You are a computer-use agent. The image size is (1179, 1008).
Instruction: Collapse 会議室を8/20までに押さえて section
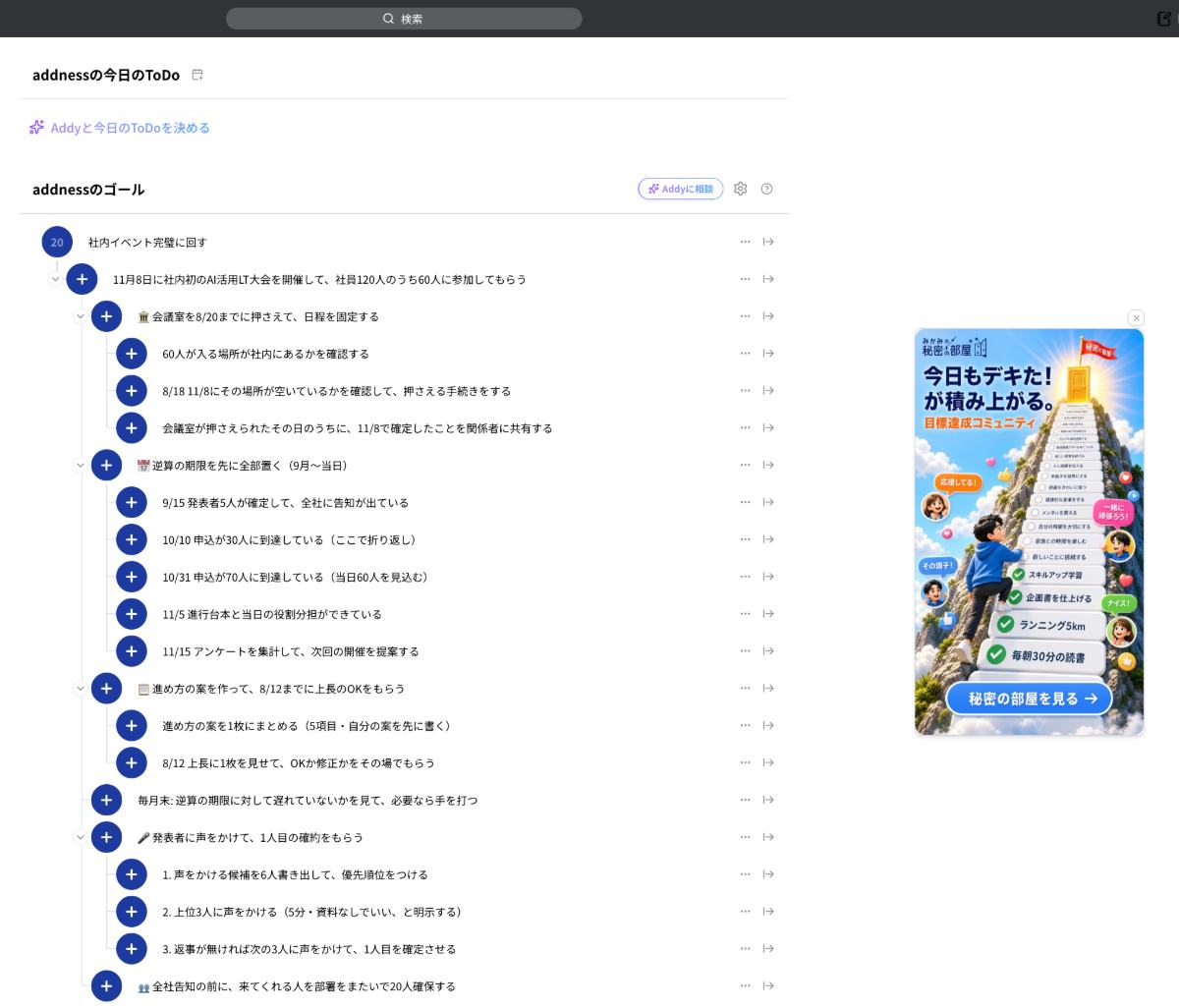click(81, 316)
